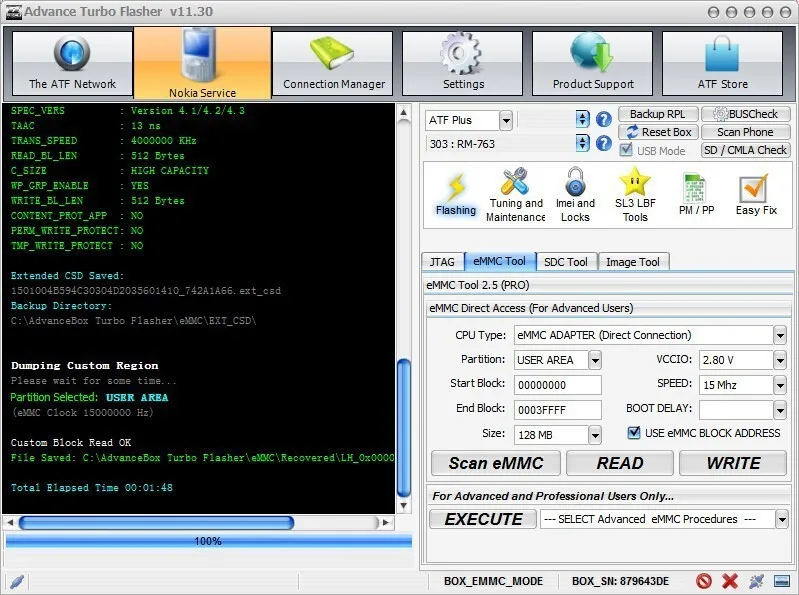This screenshot has width=799, height=595.
Task: Click the SD / CMLA Check button
Action: click(745, 150)
